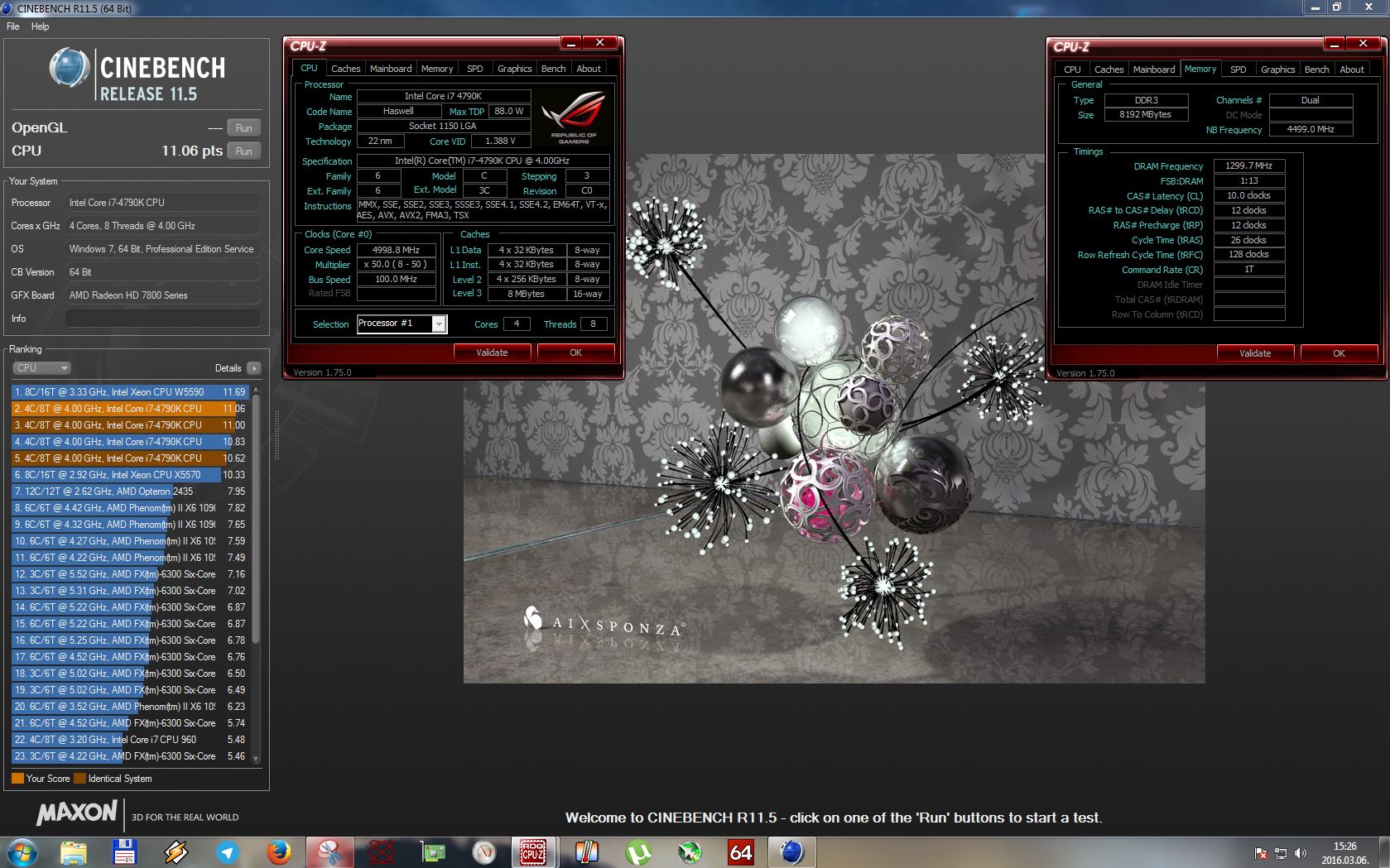The image size is (1390, 868).
Task: Open the Caches tab in right CPU-Z window
Action: pyautogui.click(x=1109, y=70)
